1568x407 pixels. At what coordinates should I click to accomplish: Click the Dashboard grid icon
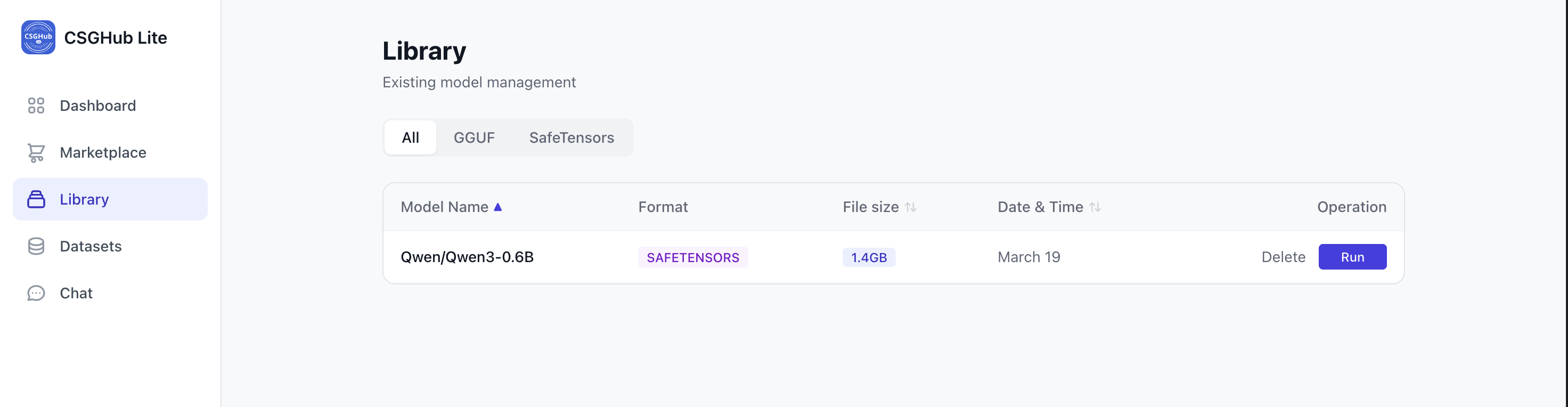[36, 105]
